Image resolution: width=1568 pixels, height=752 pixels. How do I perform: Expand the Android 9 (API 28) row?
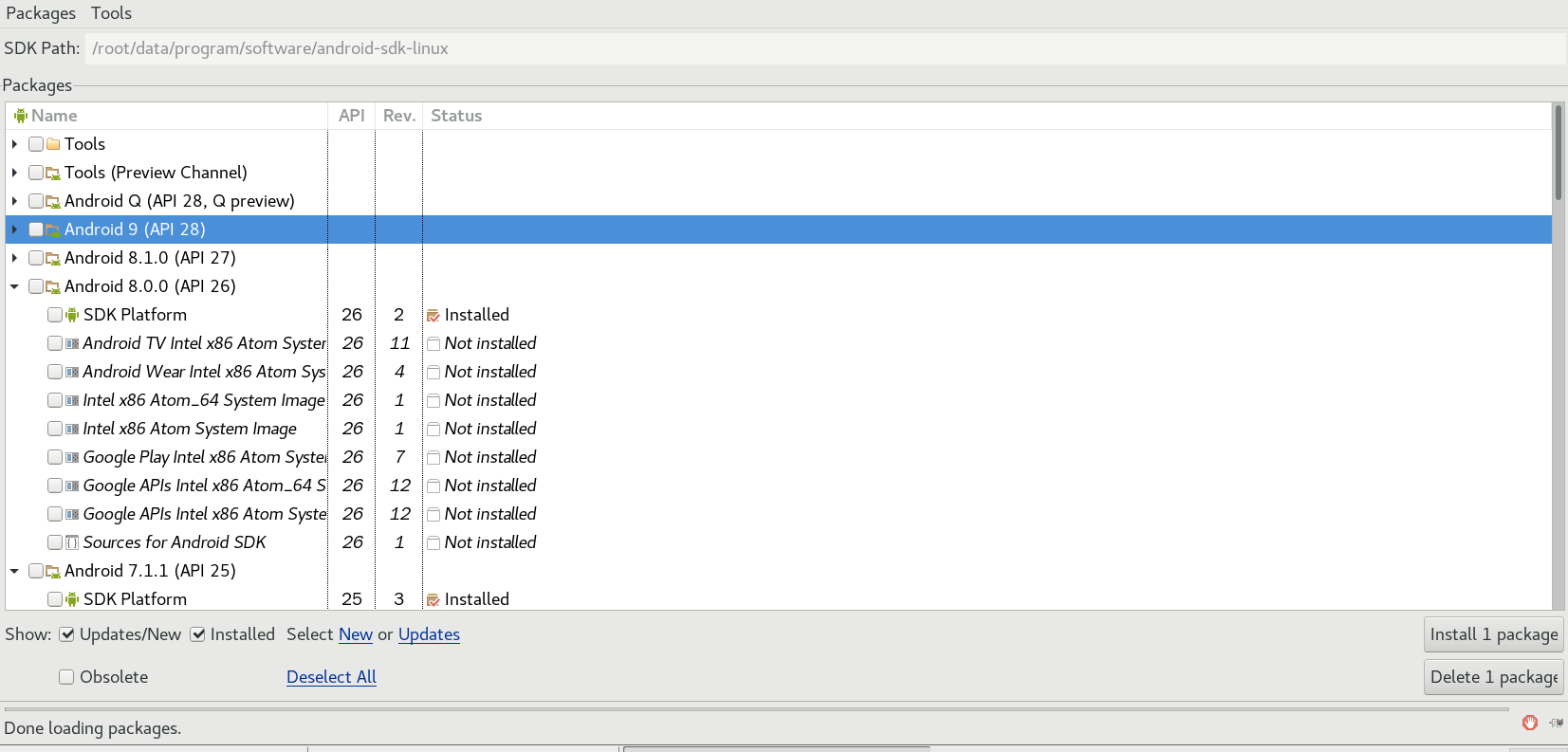14,229
